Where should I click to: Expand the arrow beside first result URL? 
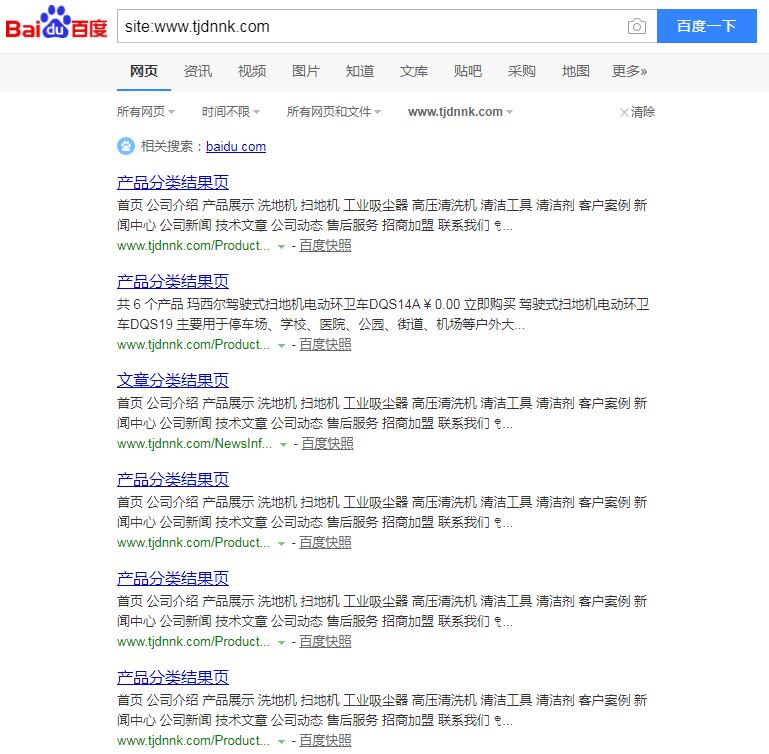(x=282, y=247)
